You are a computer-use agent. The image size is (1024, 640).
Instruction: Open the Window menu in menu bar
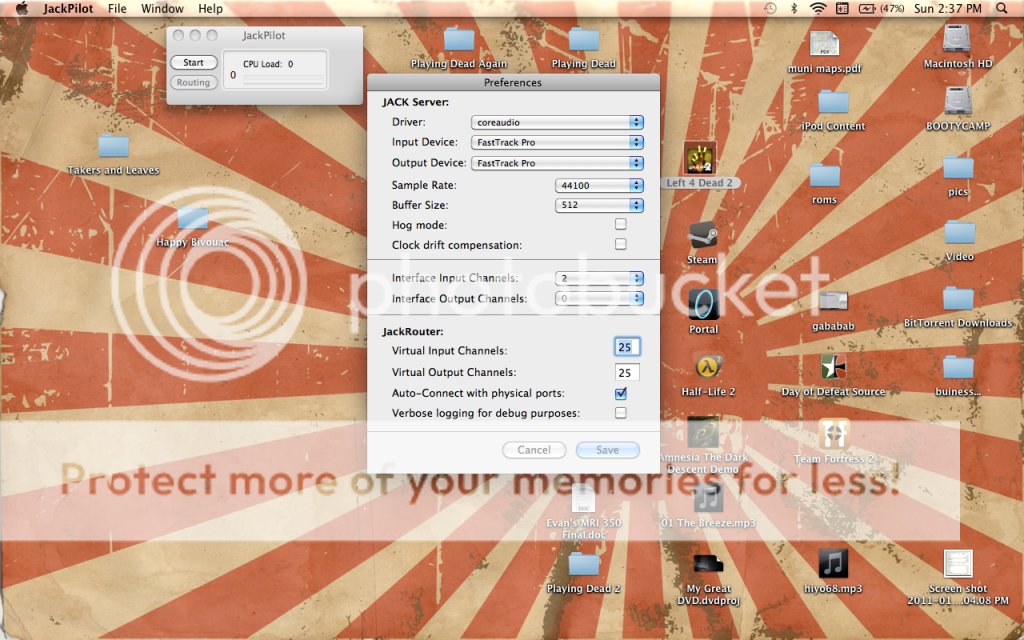(162, 9)
